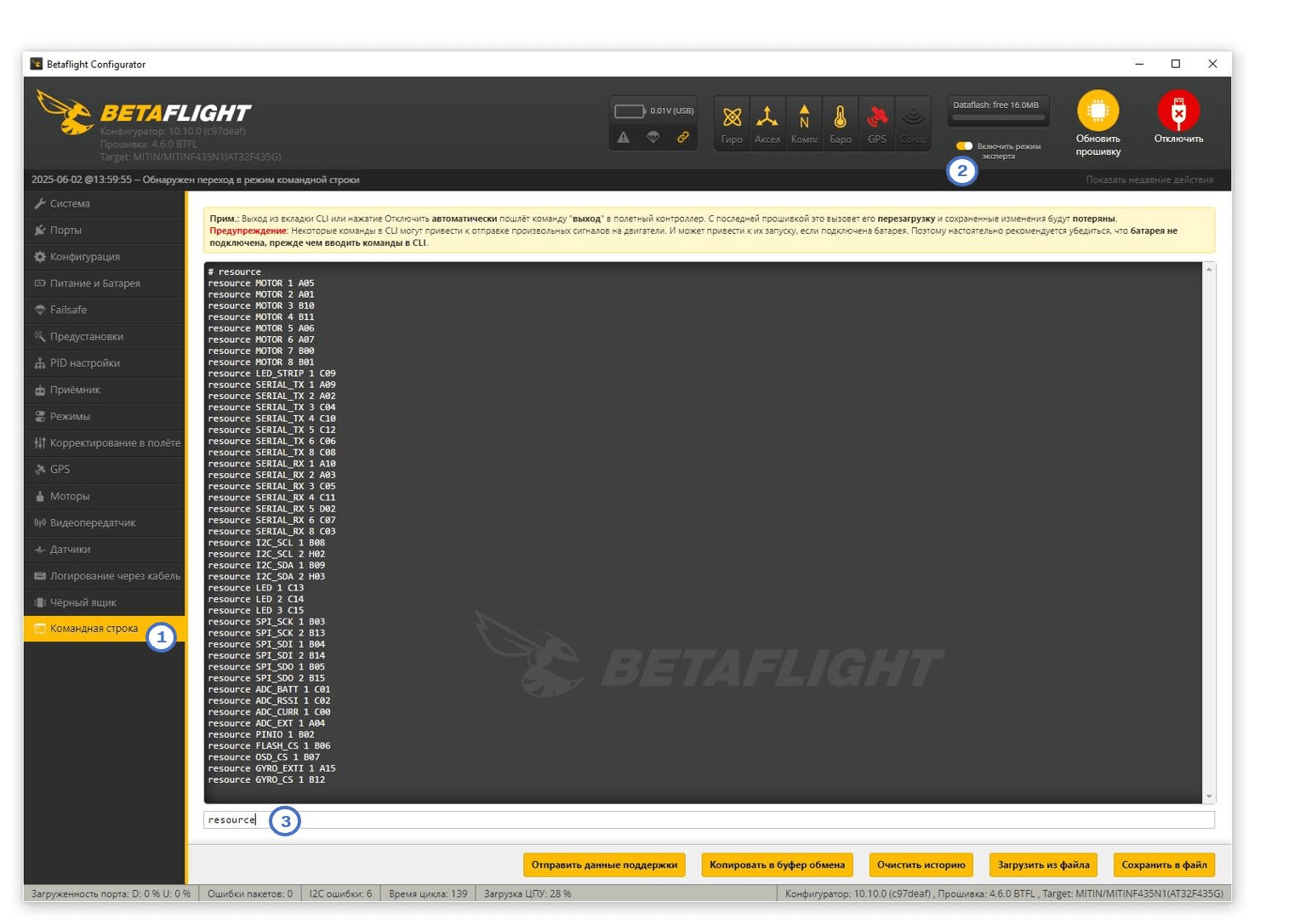1300x924 pixels.
Task: Click the 'resource SERIAL_RX 8 C03' line
Action: pyautogui.click(x=271, y=532)
